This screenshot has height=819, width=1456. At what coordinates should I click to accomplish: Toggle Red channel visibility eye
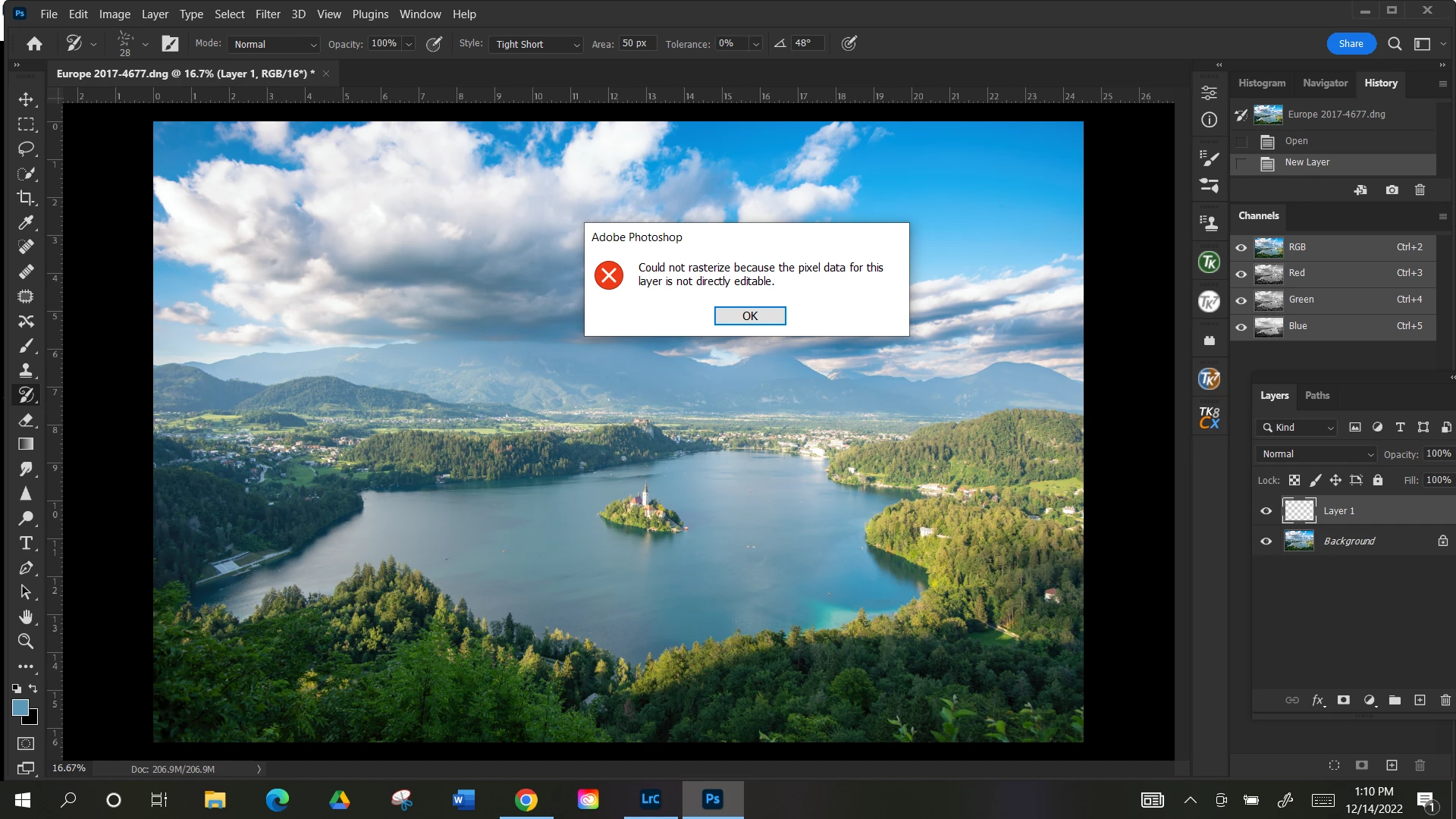tap(1241, 274)
